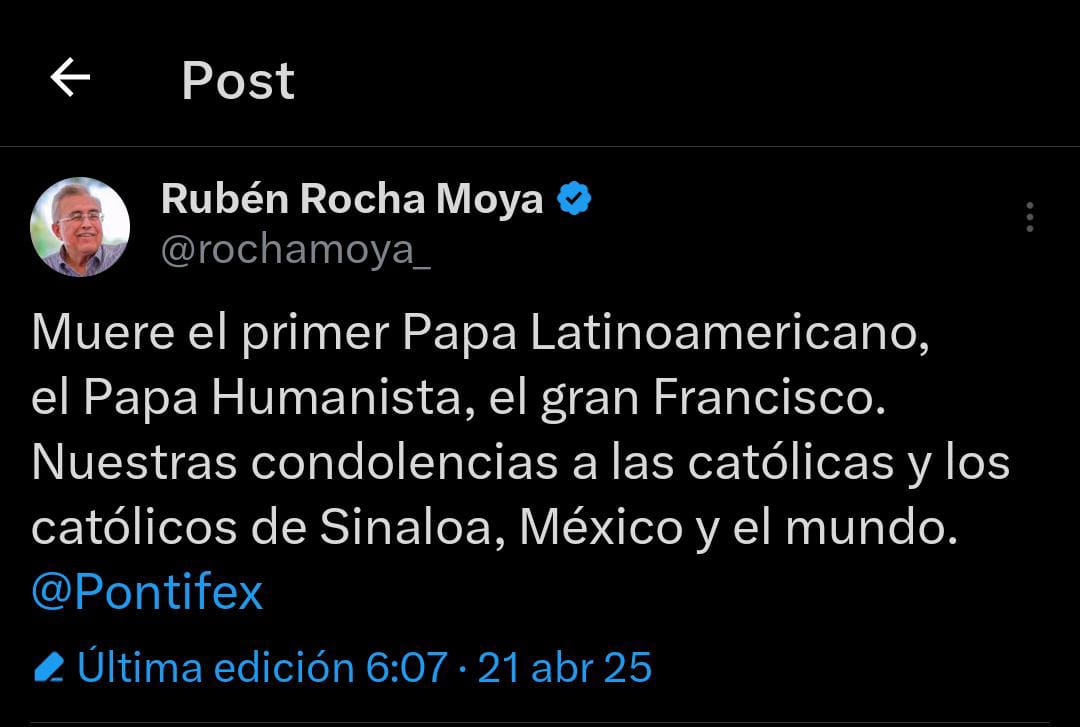Tap the line 'el Papa Humanista, el gran Francisco'

click(x=459, y=398)
